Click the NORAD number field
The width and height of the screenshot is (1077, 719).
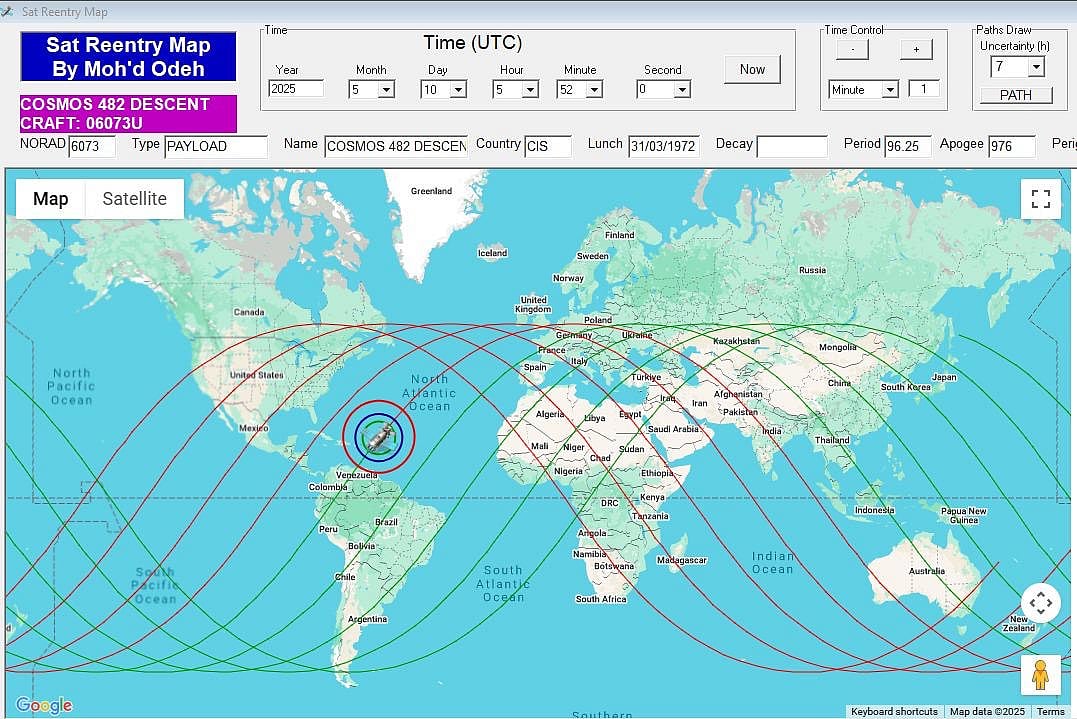coord(92,146)
